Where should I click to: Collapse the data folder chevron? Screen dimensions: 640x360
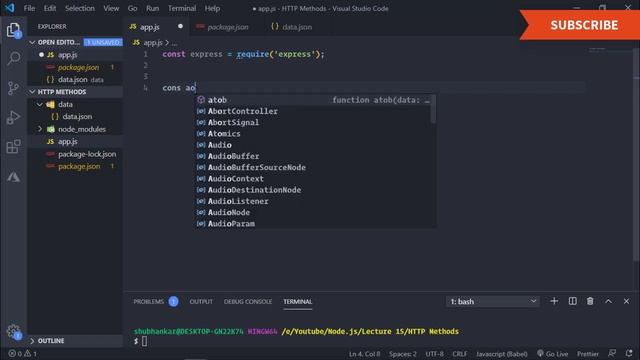coord(40,104)
